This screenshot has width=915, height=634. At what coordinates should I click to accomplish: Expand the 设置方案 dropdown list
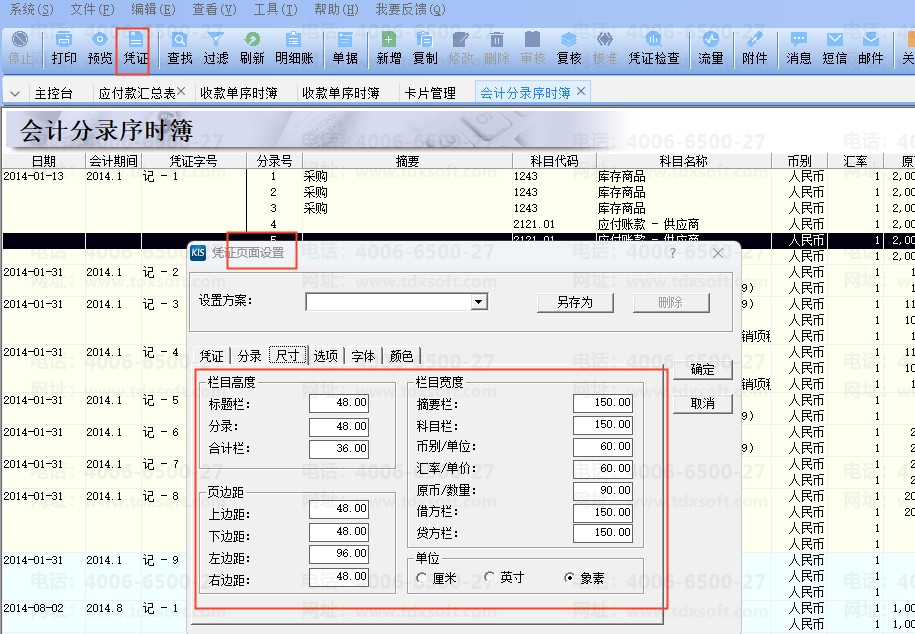pos(478,302)
